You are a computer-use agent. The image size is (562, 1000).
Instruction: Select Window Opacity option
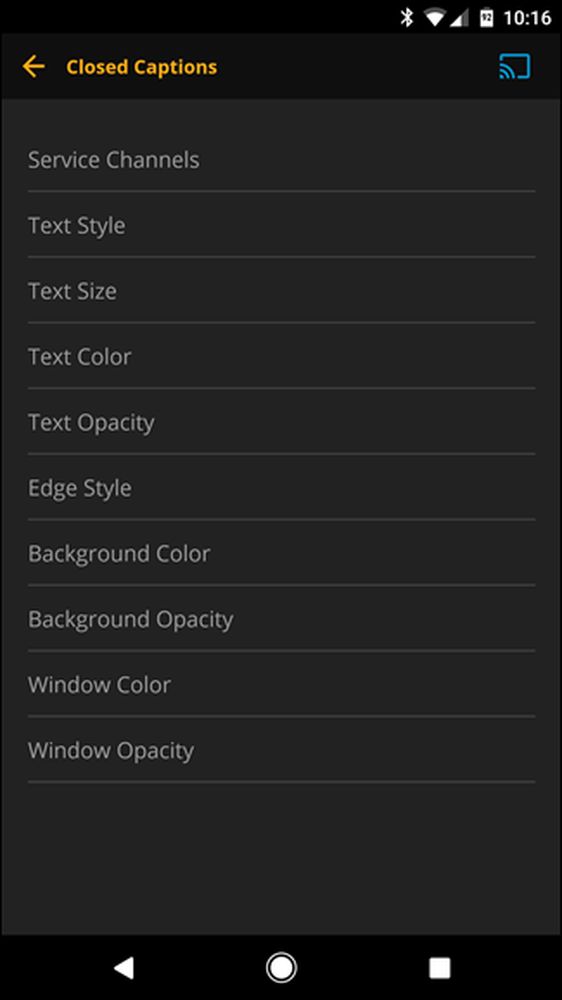coord(281,750)
